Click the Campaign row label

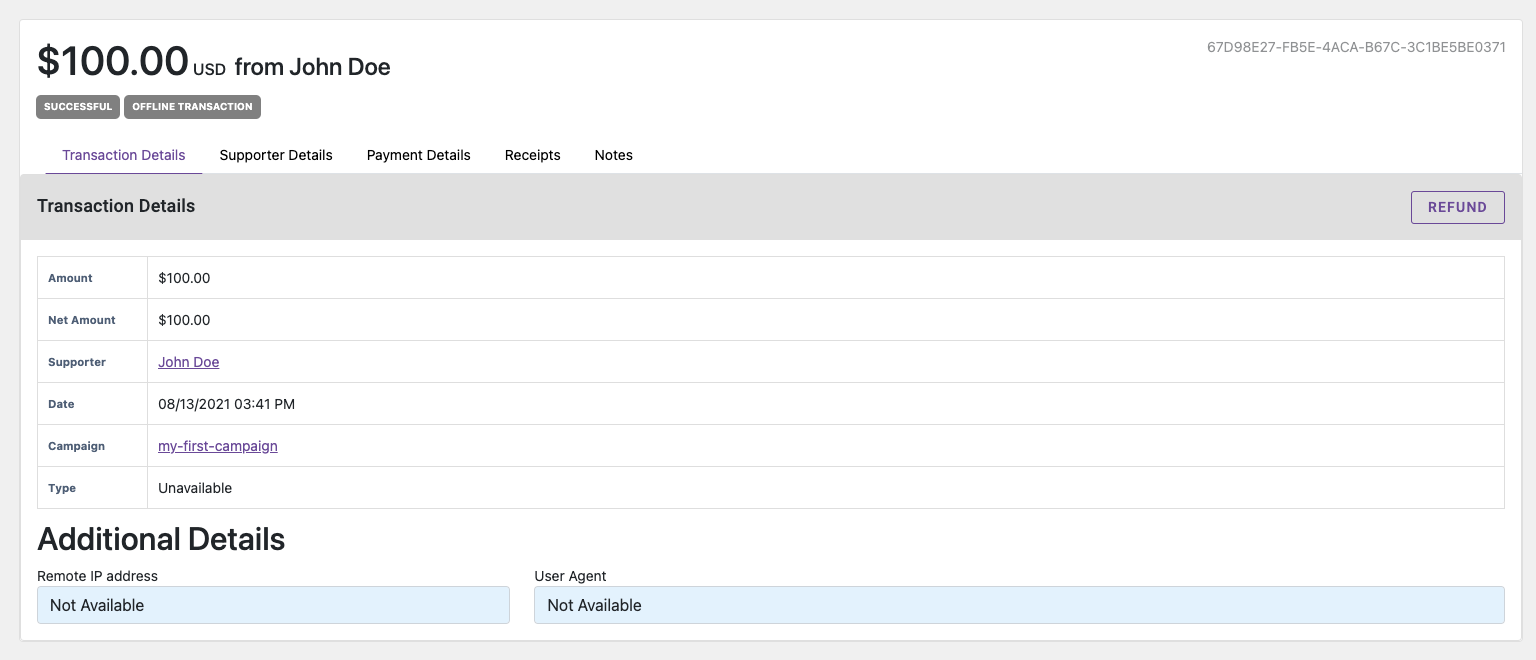[76, 446]
